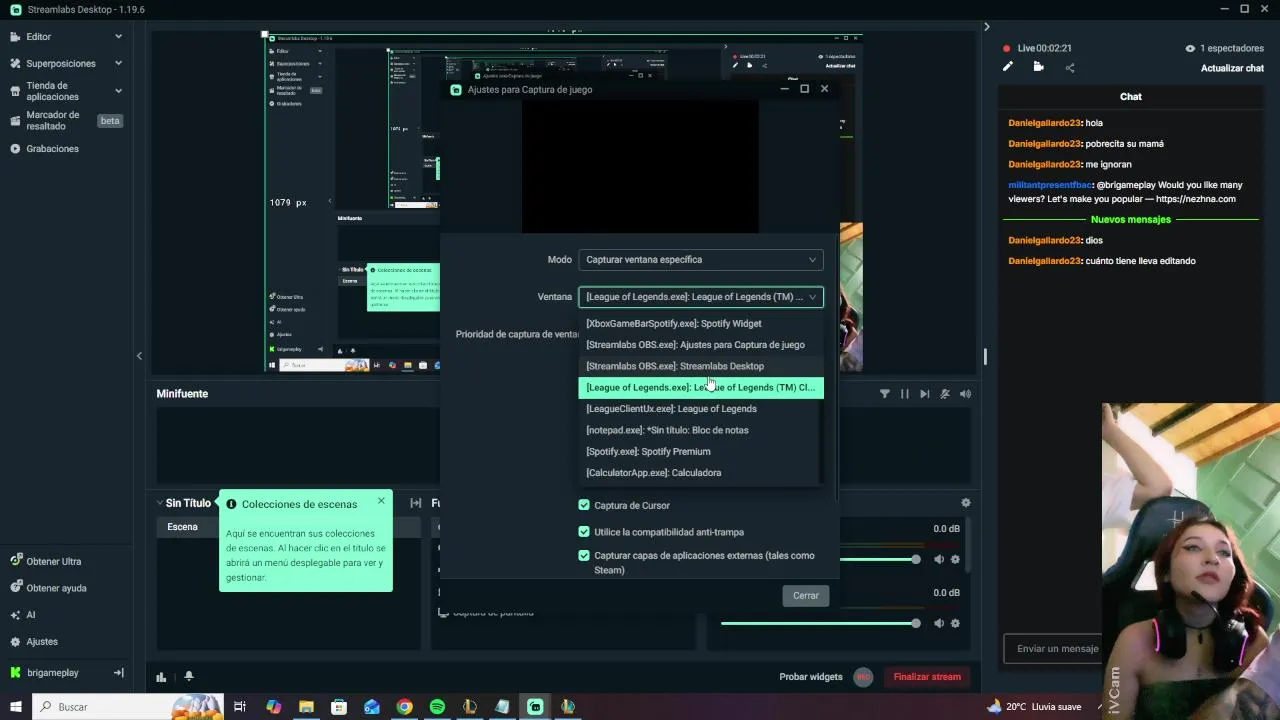Image resolution: width=1280 pixels, height=720 pixels.
Task: Open File Explorer on taskbar
Action: (306, 707)
